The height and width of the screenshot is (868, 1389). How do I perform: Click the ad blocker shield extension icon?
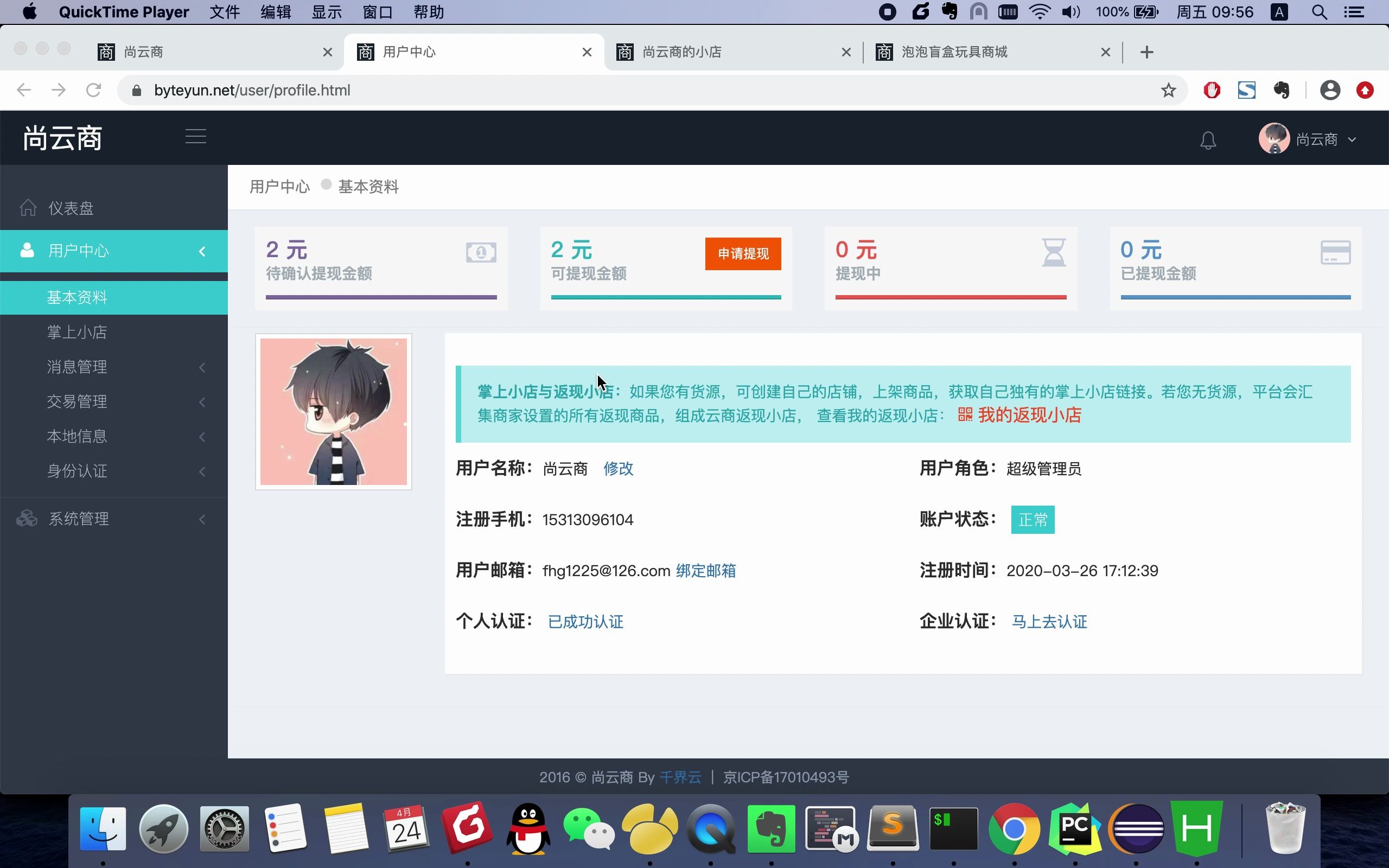[x=1211, y=90]
